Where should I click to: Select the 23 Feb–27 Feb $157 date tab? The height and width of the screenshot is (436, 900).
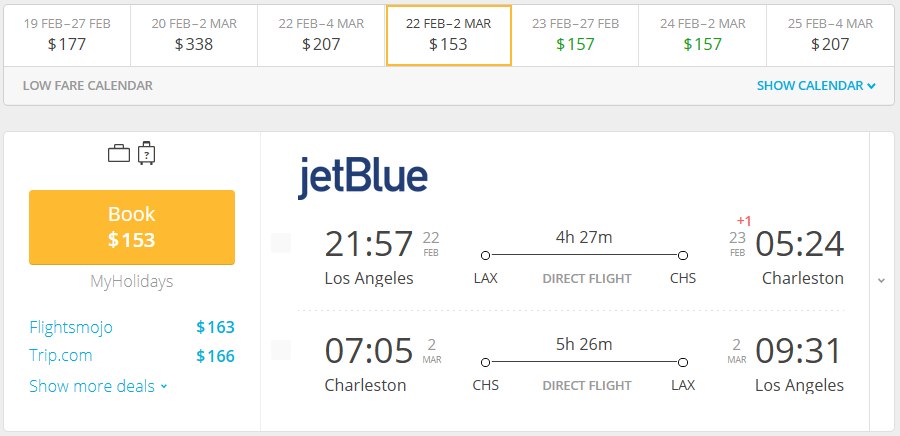coord(575,36)
